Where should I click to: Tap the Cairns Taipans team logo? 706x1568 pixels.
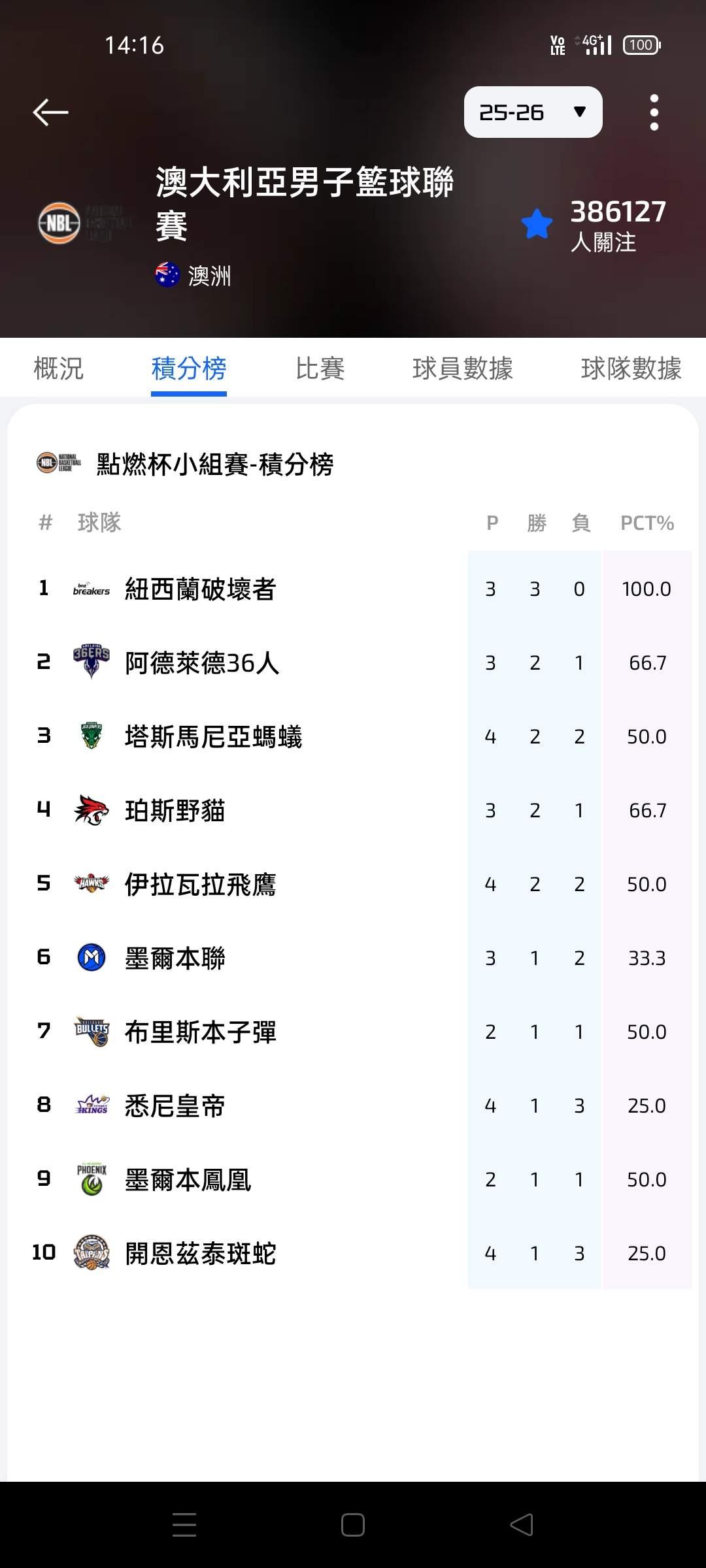92,1252
